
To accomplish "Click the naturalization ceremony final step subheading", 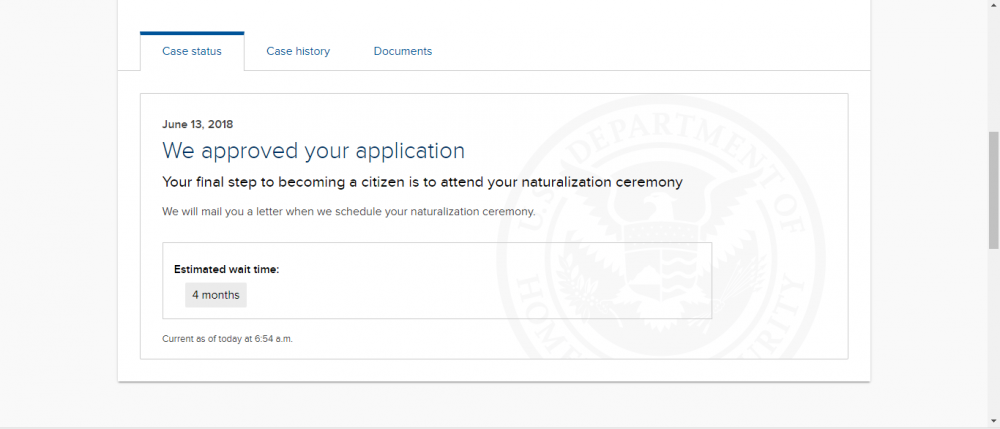I will (422, 182).
